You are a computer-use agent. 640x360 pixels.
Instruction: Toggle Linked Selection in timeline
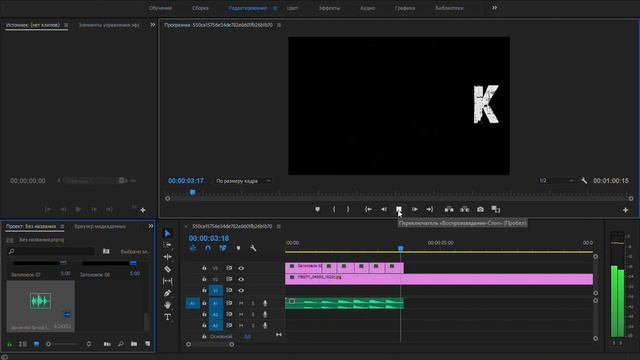click(x=223, y=248)
